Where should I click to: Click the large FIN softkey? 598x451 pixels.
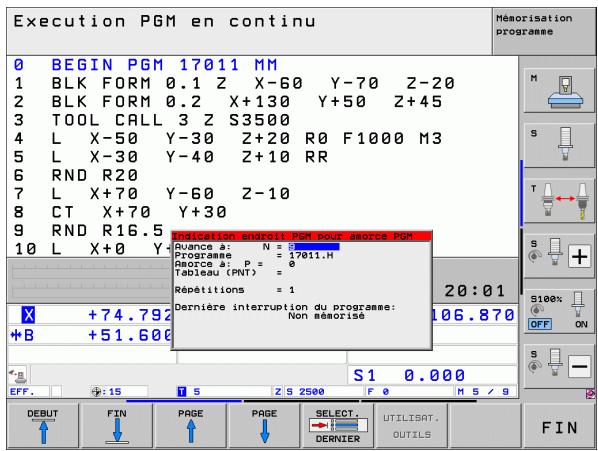tap(559, 427)
